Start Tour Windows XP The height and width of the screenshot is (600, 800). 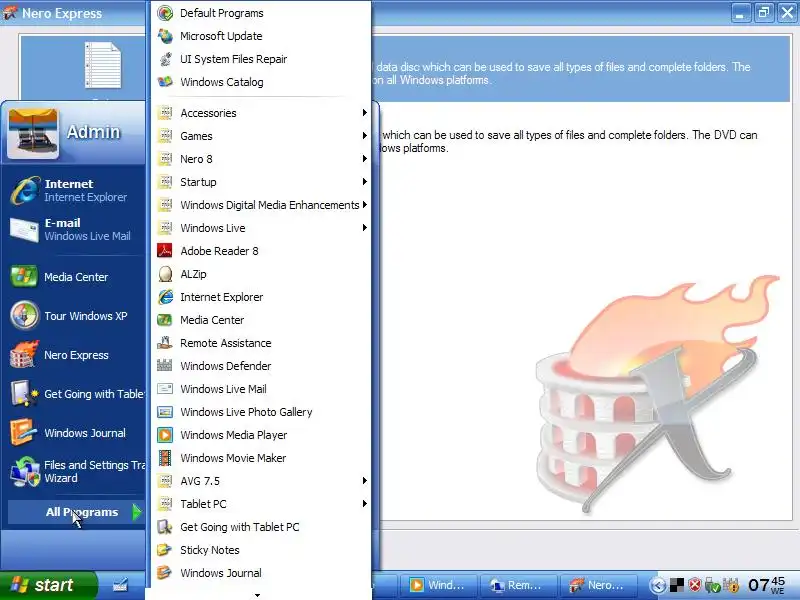[x=76, y=316]
